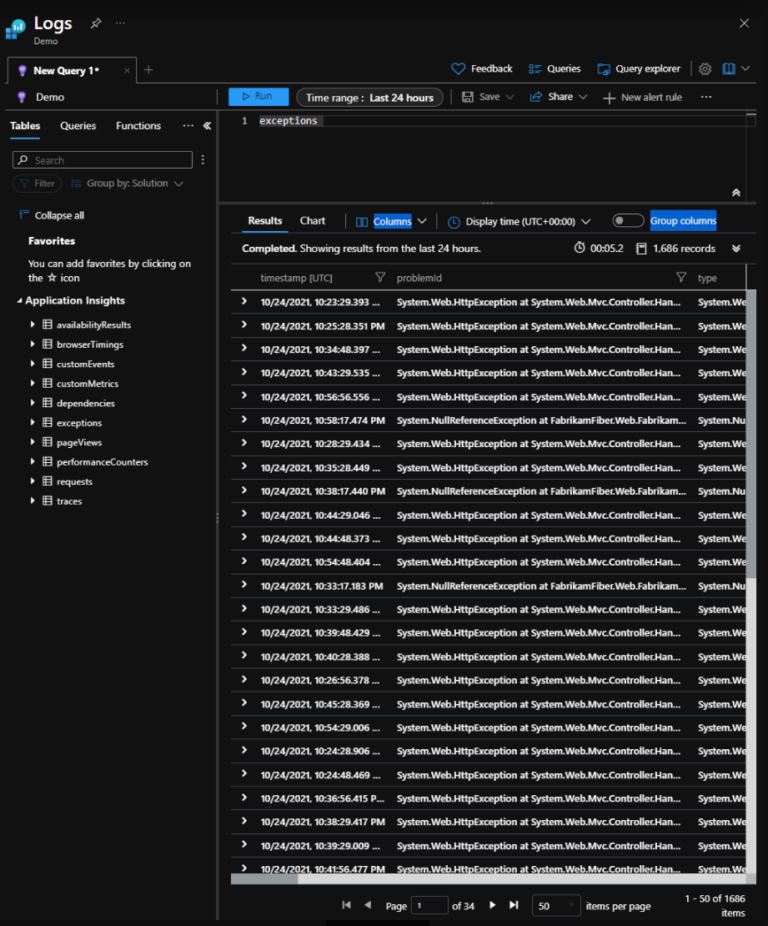Open Group by: Solution dropdown

pos(128,184)
